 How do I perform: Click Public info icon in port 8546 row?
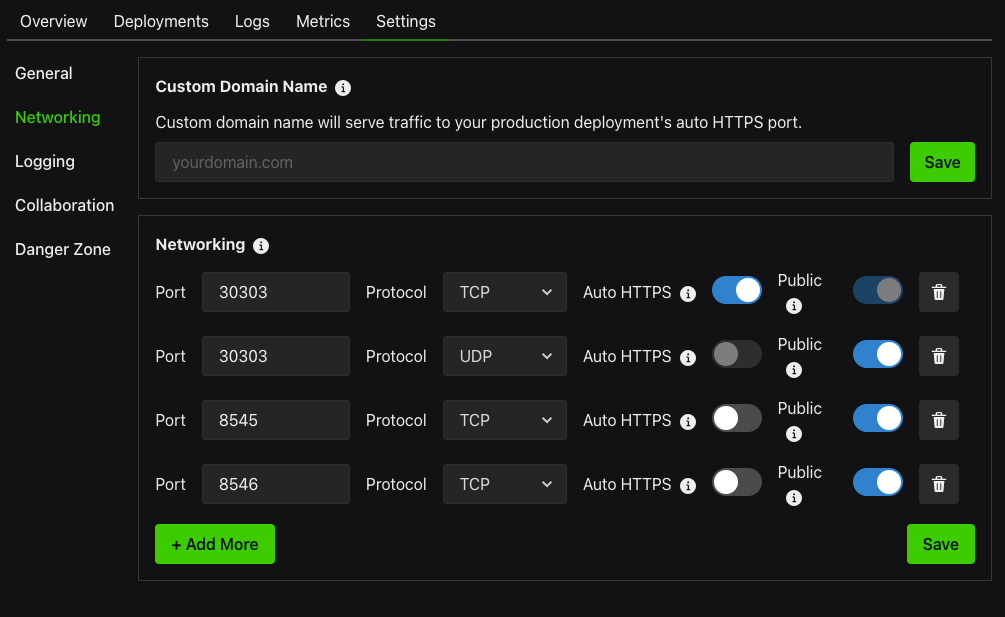(x=794, y=498)
